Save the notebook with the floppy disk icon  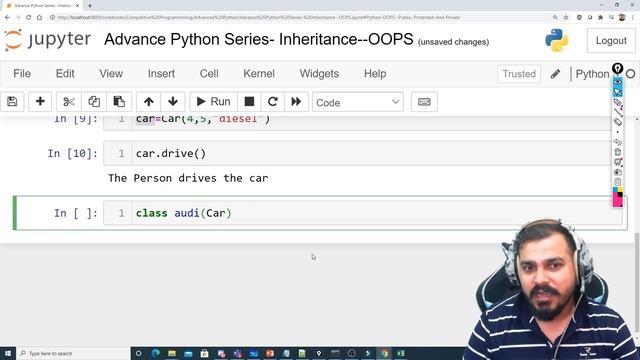[x=12, y=102]
